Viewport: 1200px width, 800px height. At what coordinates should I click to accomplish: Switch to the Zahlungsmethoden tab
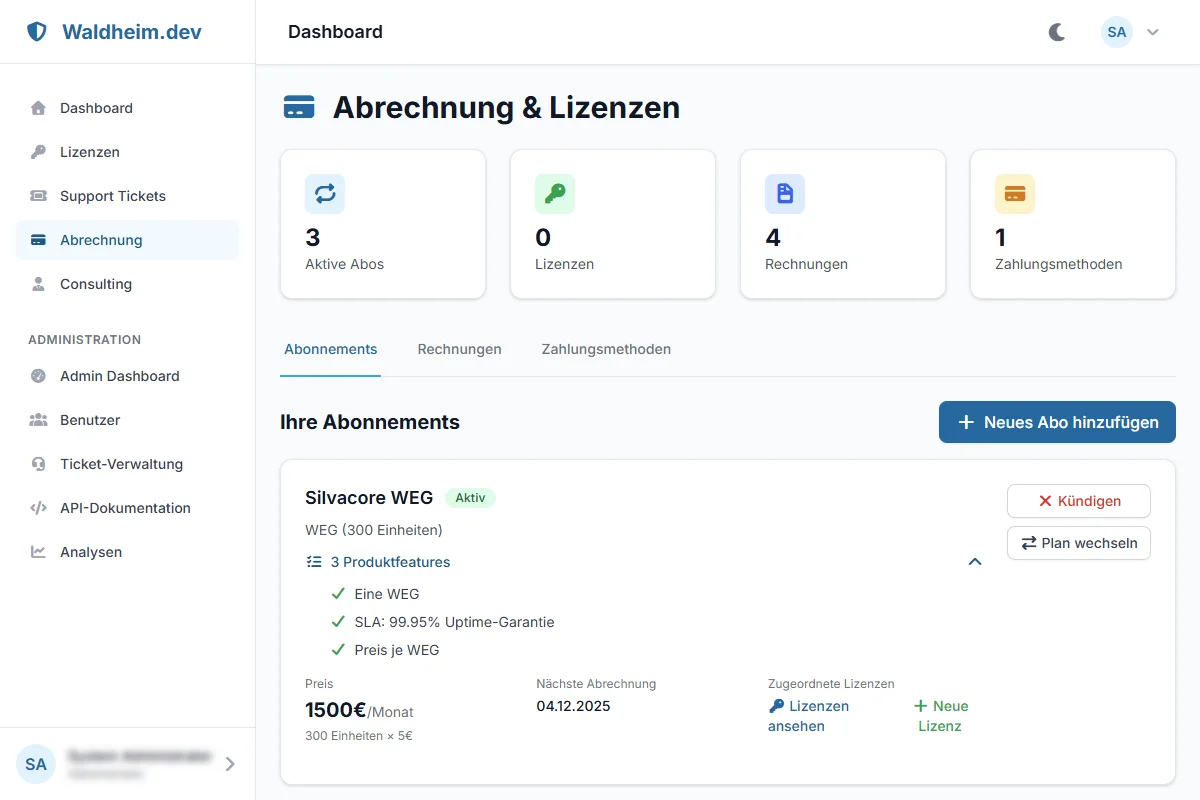[606, 349]
